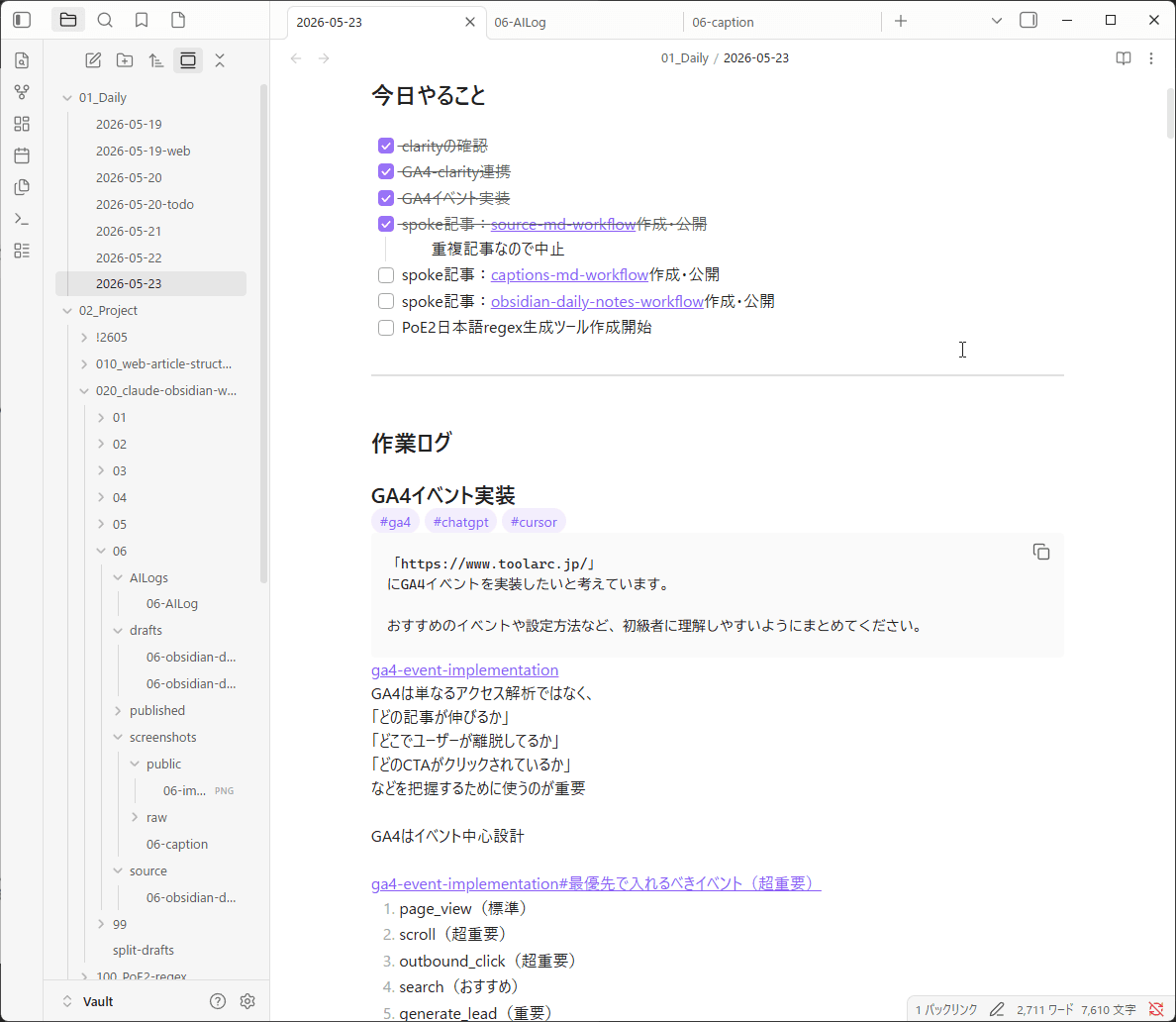Check the captions-md-workflow spoke task

(385, 275)
